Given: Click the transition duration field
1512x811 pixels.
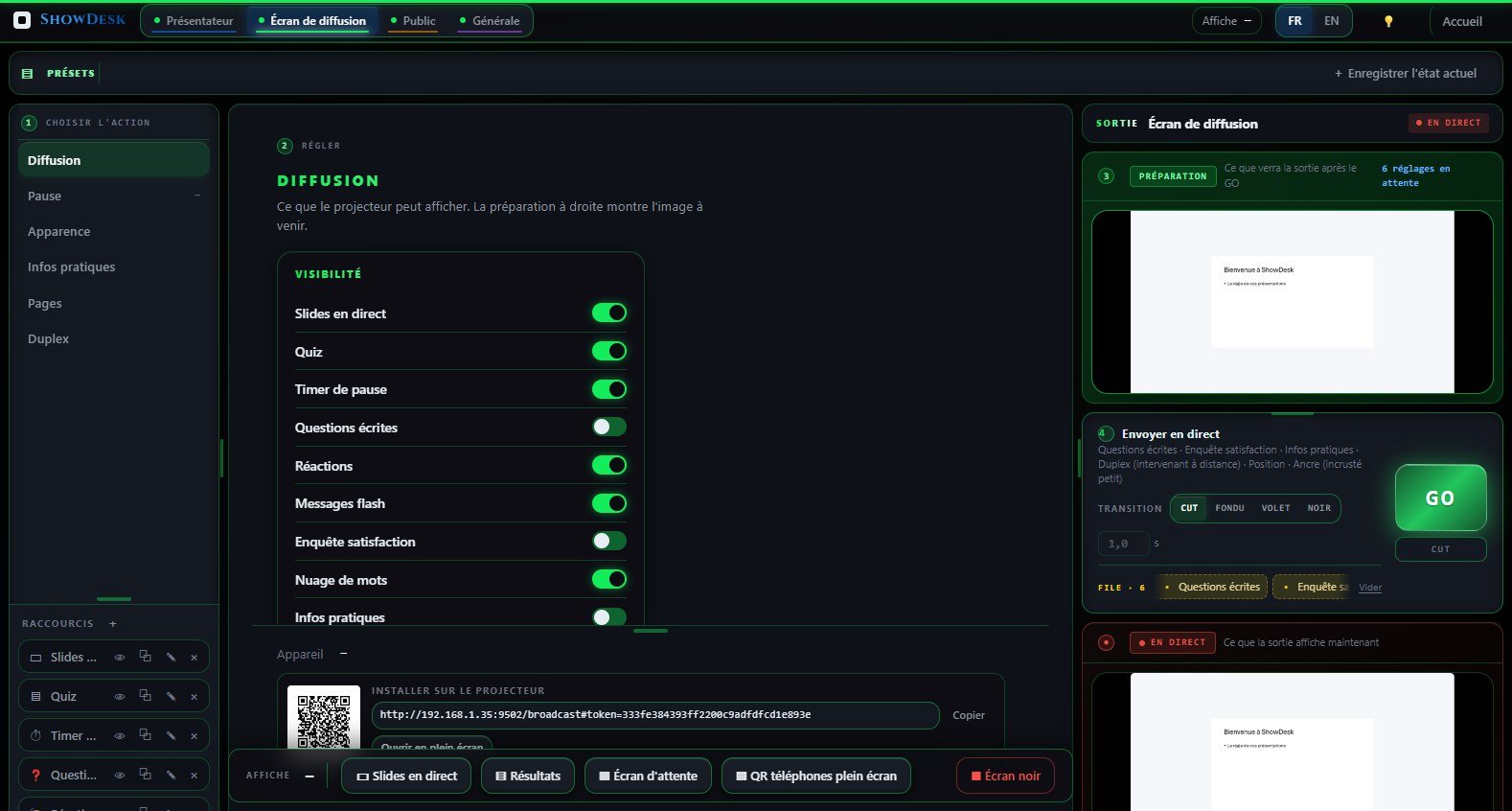Looking at the screenshot, I should 1123,544.
